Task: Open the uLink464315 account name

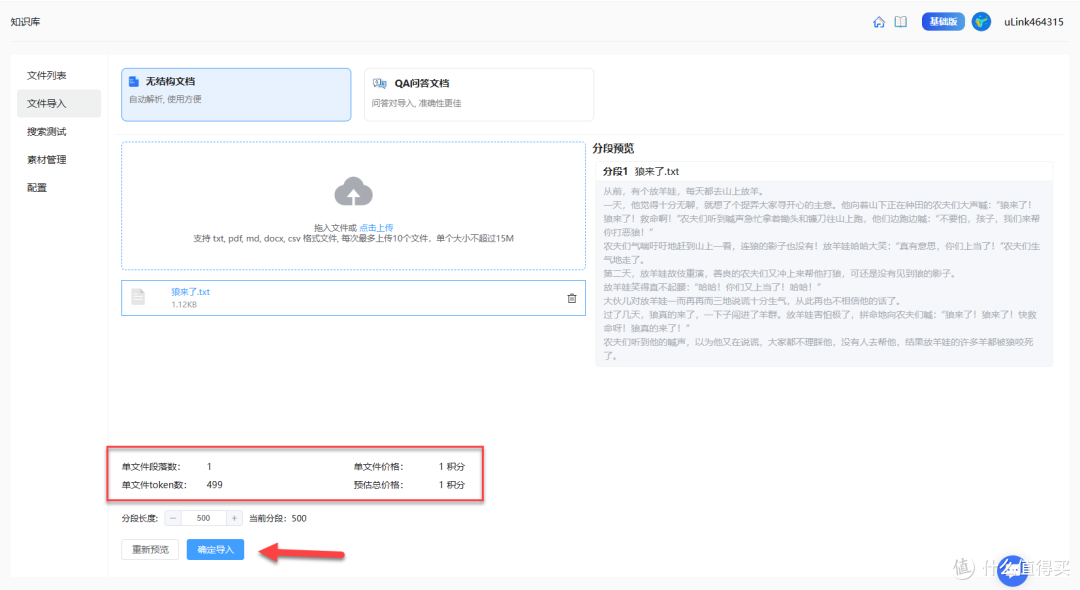Action: [1033, 22]
